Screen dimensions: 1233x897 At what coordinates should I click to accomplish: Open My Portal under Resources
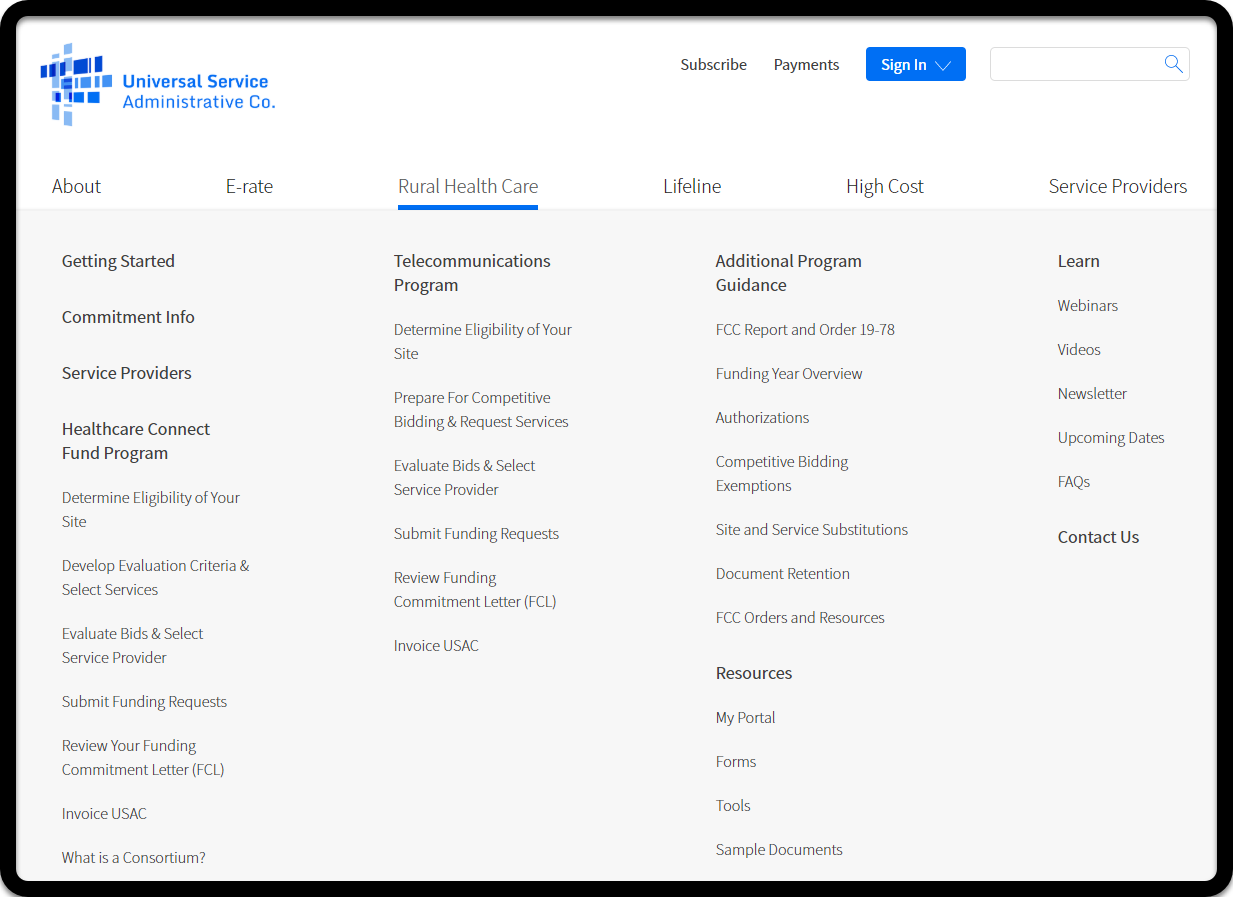point(745,718)
